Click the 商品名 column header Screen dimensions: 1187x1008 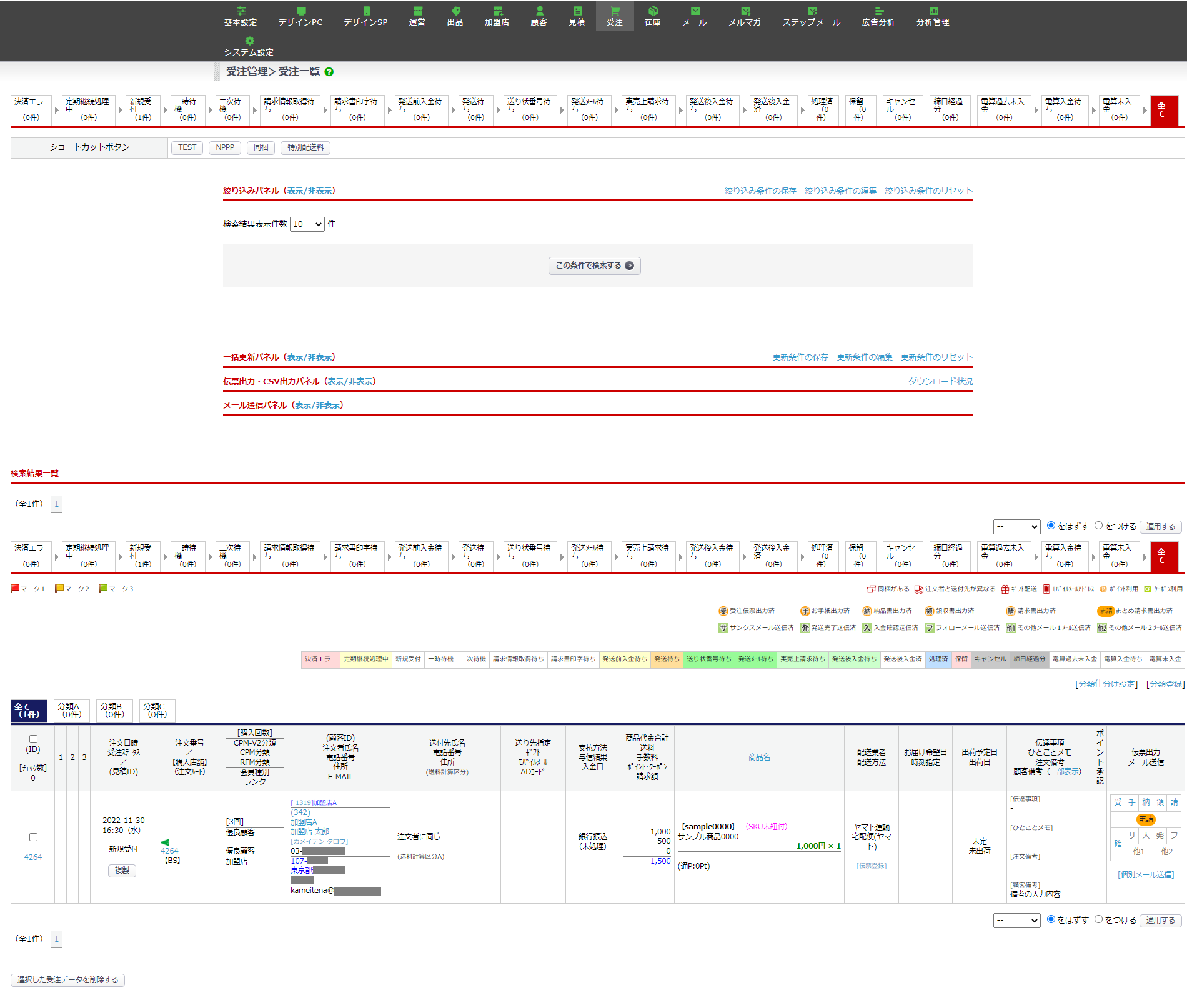(x=759, y=757)
